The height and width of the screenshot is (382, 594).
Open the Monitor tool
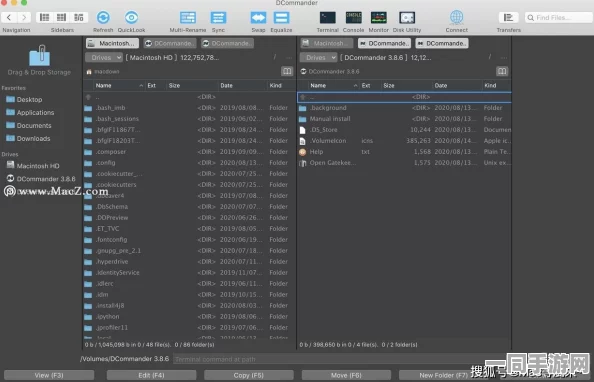(378, 17)
